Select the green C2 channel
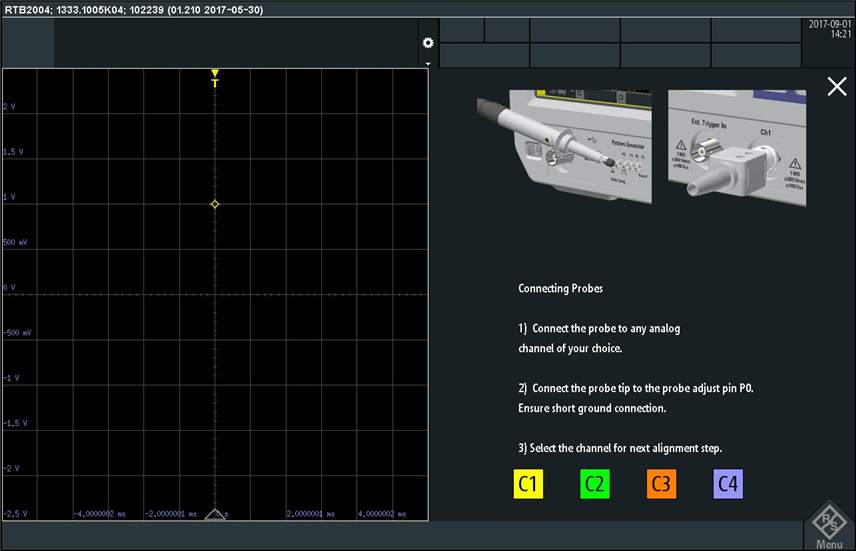The width and height of the screenshot is (856, 551). coord(594,485)
